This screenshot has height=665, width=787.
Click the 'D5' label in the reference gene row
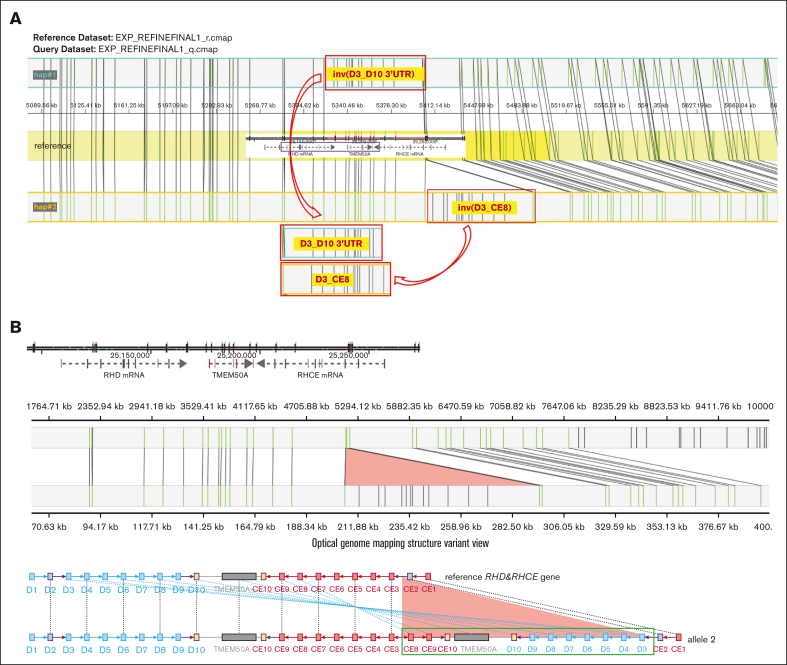(105, 590)
